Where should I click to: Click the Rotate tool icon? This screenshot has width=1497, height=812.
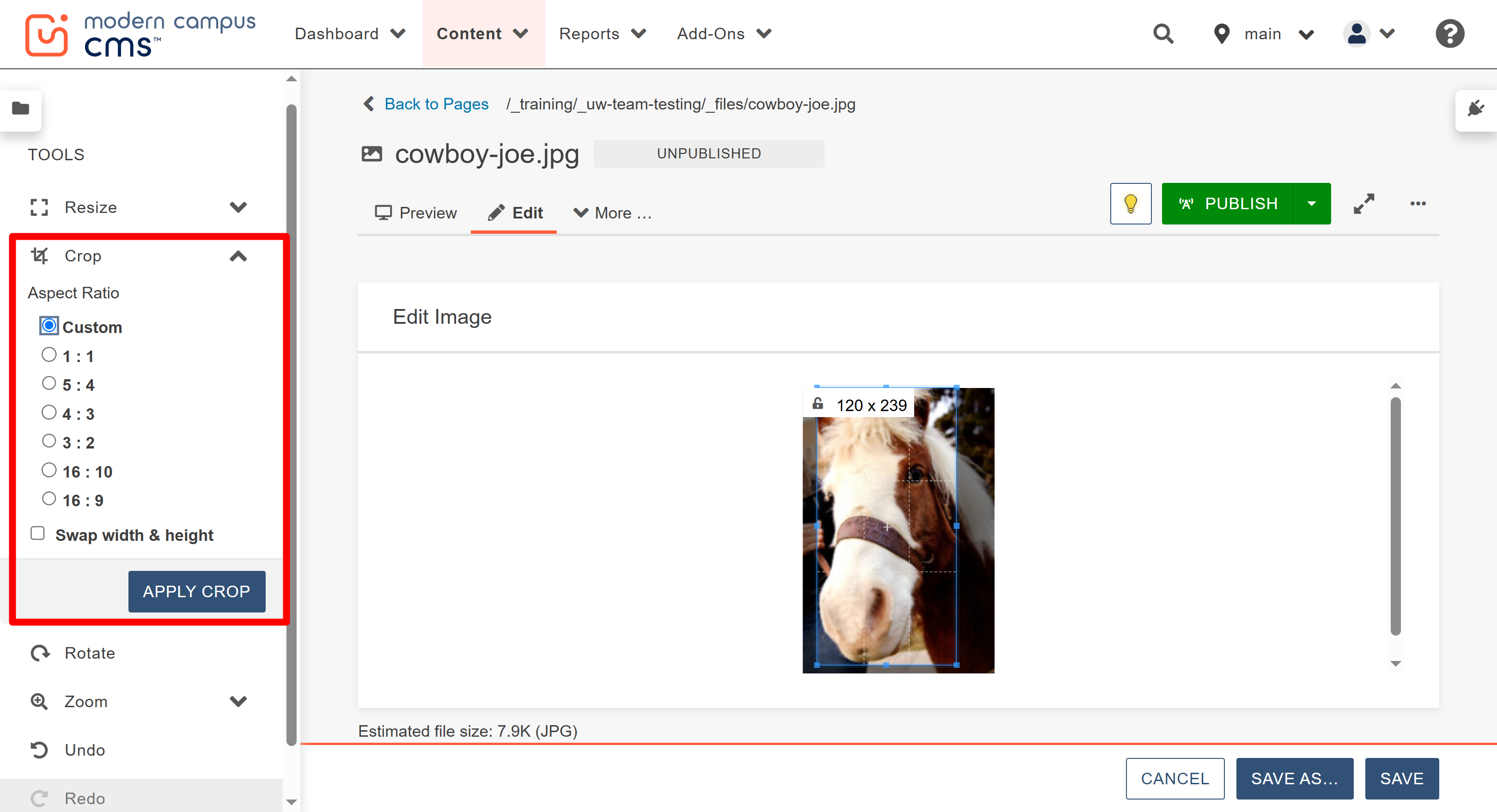pyautogui.click(x=40, y=652)
